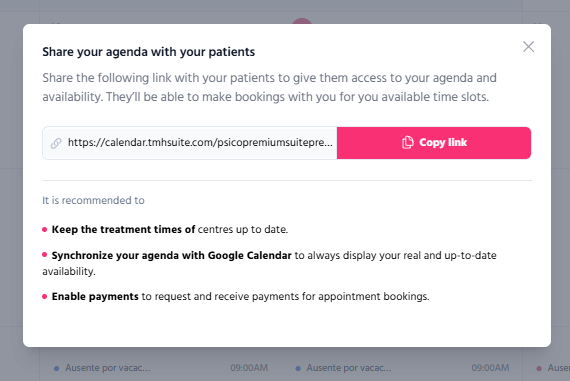Click the pink circle peeking above the dialog

coord(302,21)
